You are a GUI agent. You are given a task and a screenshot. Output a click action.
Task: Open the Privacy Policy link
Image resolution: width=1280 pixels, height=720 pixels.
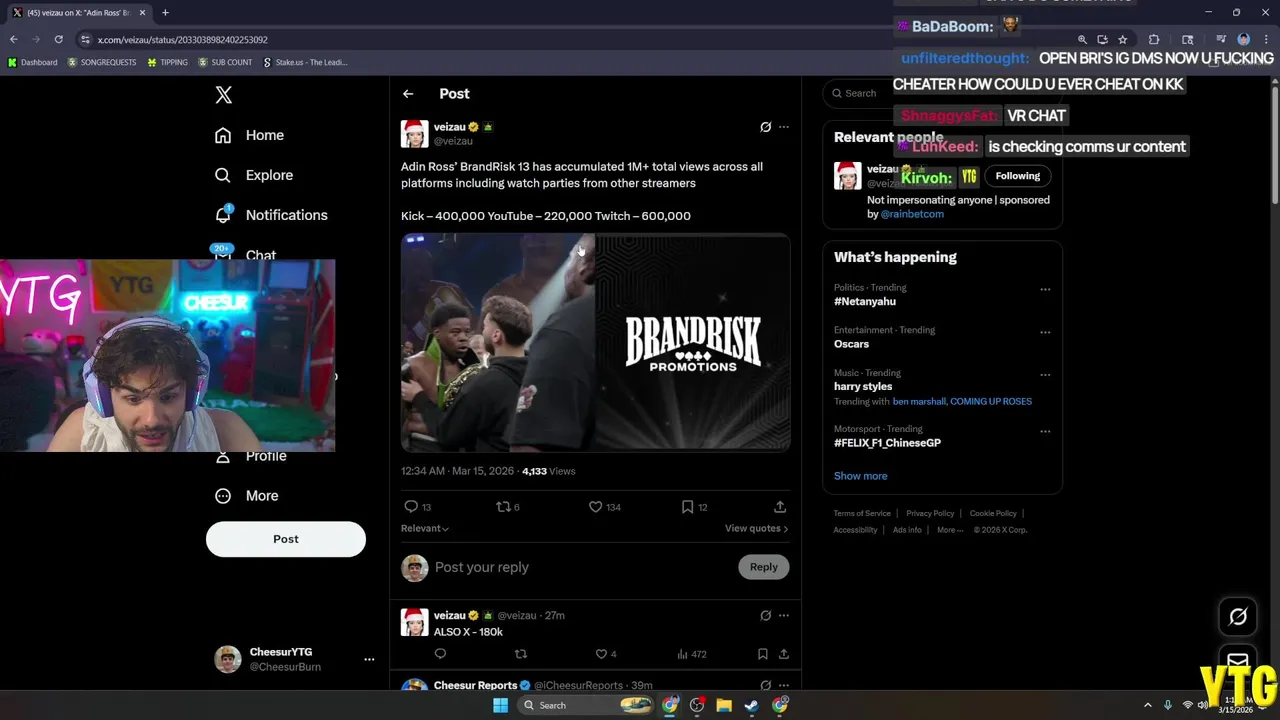tap(930, 513)
